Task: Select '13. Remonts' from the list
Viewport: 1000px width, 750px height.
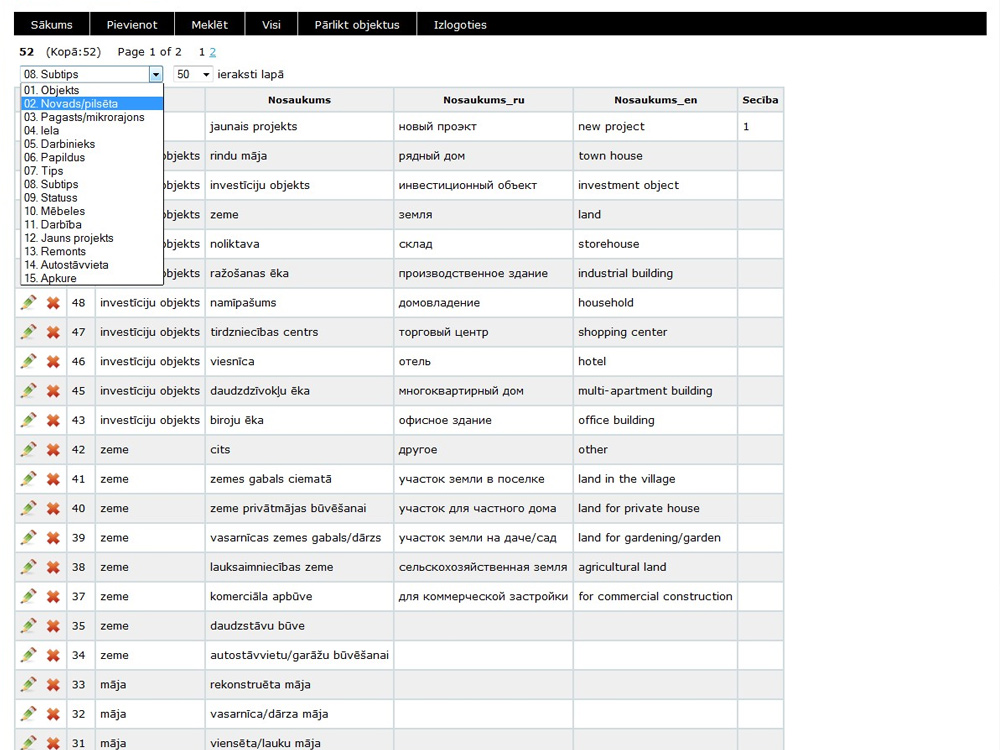Action: tap(92, 251)
